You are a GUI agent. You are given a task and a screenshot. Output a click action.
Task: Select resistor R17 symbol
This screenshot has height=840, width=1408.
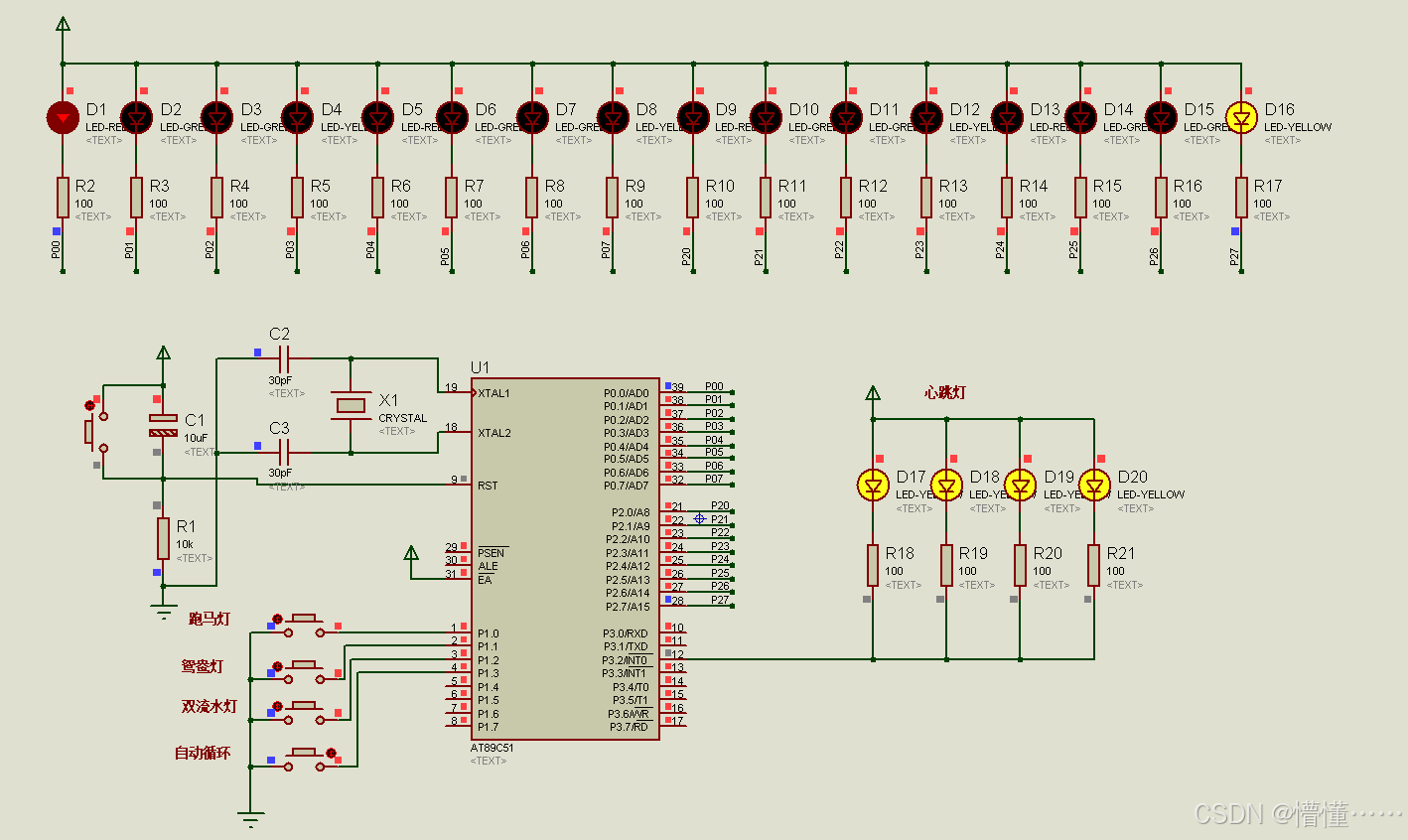coord(1241,197)
